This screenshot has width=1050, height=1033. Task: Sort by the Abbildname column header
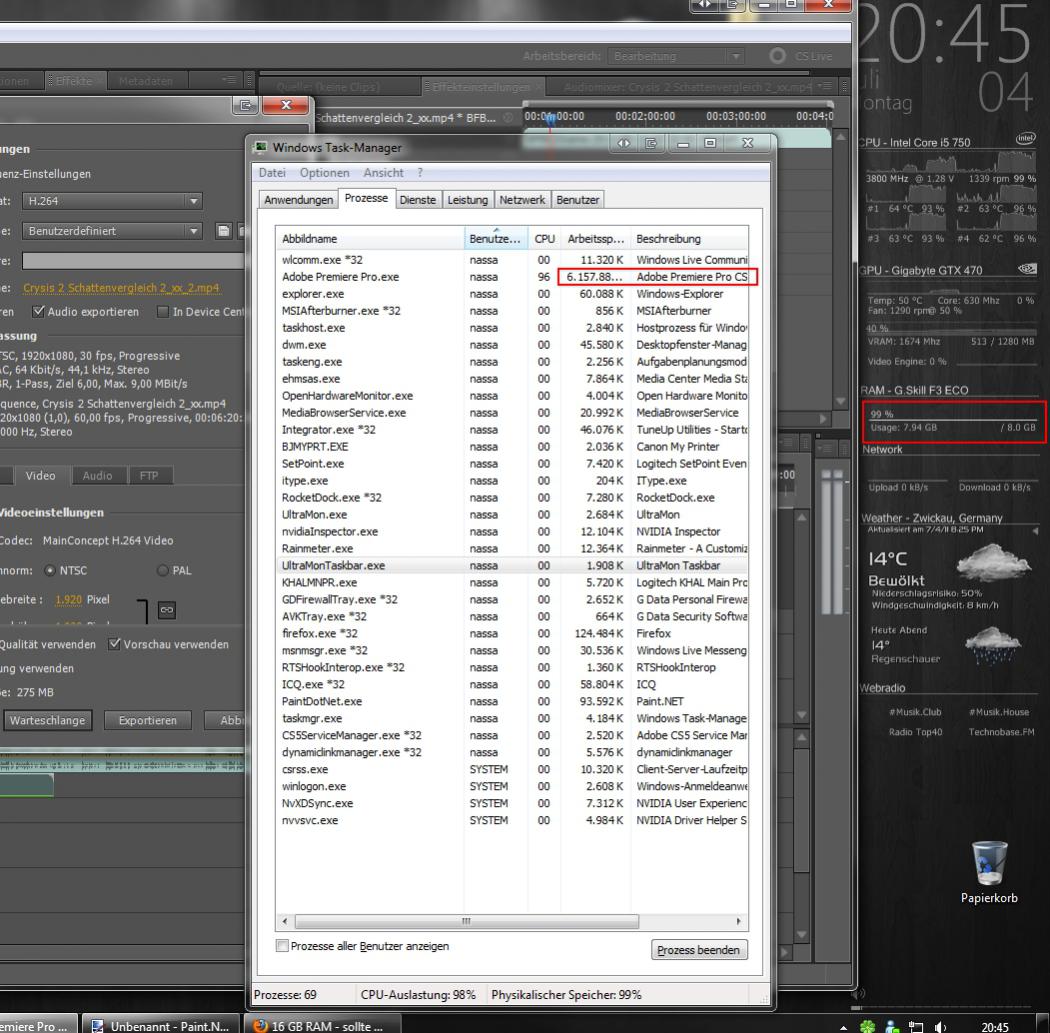(x=370, y=239)
